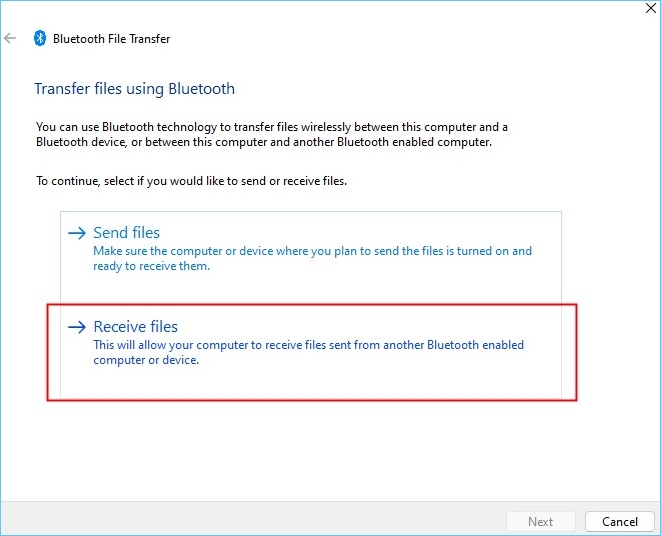Click the back arrow in the wizard header

(10, 38)
